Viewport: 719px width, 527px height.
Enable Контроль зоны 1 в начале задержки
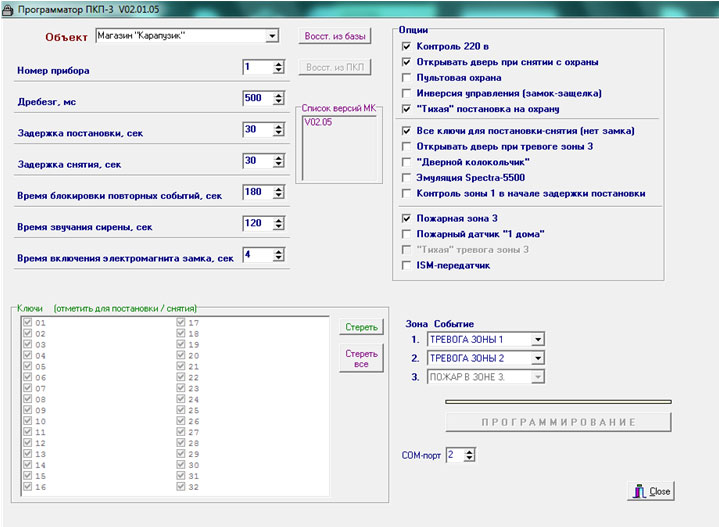406,194
